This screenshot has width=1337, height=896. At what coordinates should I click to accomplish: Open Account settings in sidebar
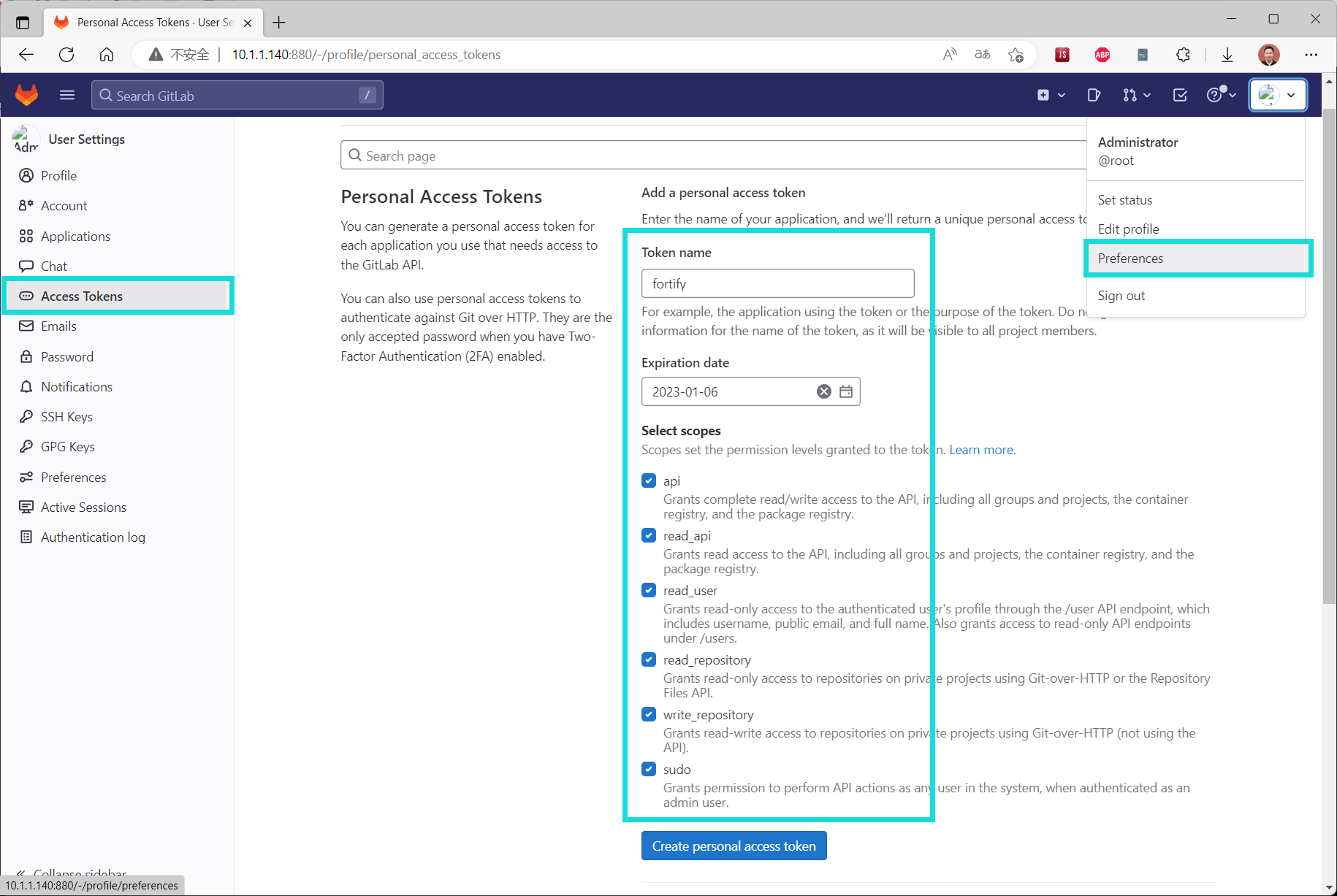[117, 206]
